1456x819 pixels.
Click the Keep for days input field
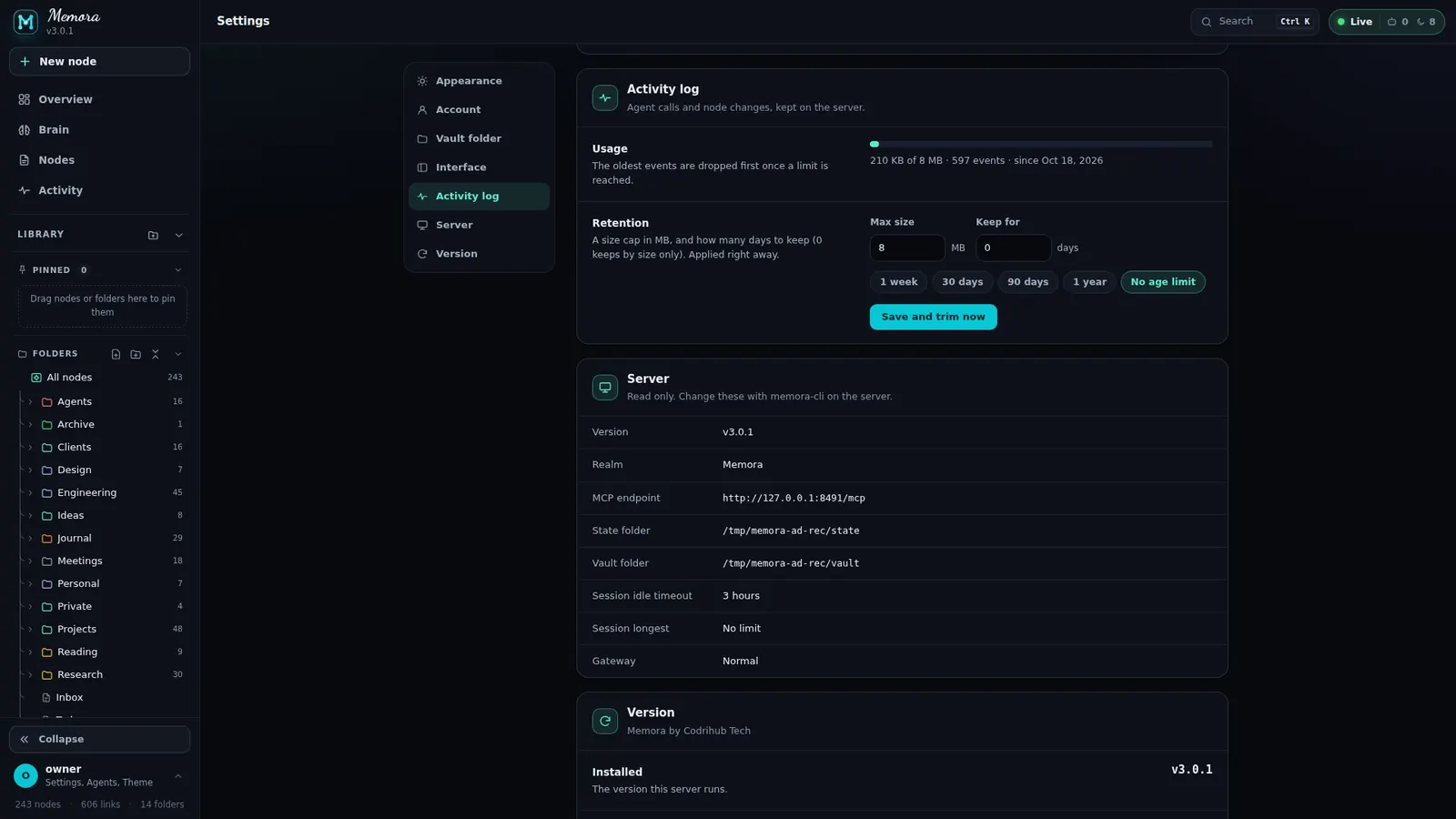(x=1013, y=248)
